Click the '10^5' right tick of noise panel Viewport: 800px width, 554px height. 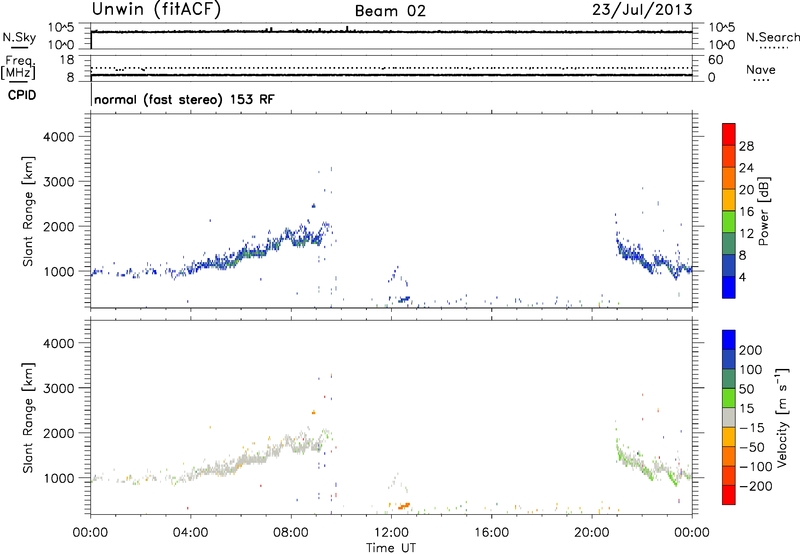[721, 28]
